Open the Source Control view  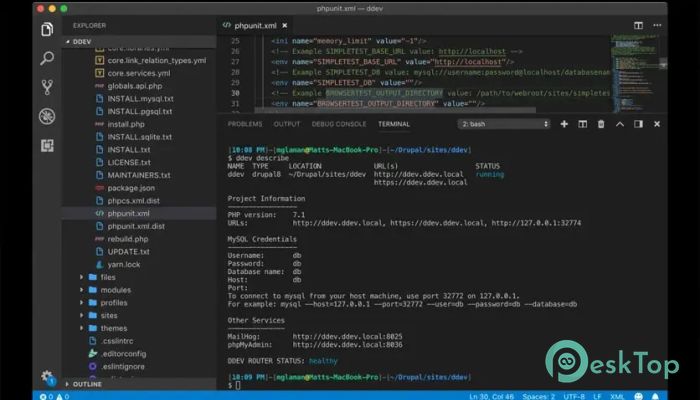[x=47, y=87]
